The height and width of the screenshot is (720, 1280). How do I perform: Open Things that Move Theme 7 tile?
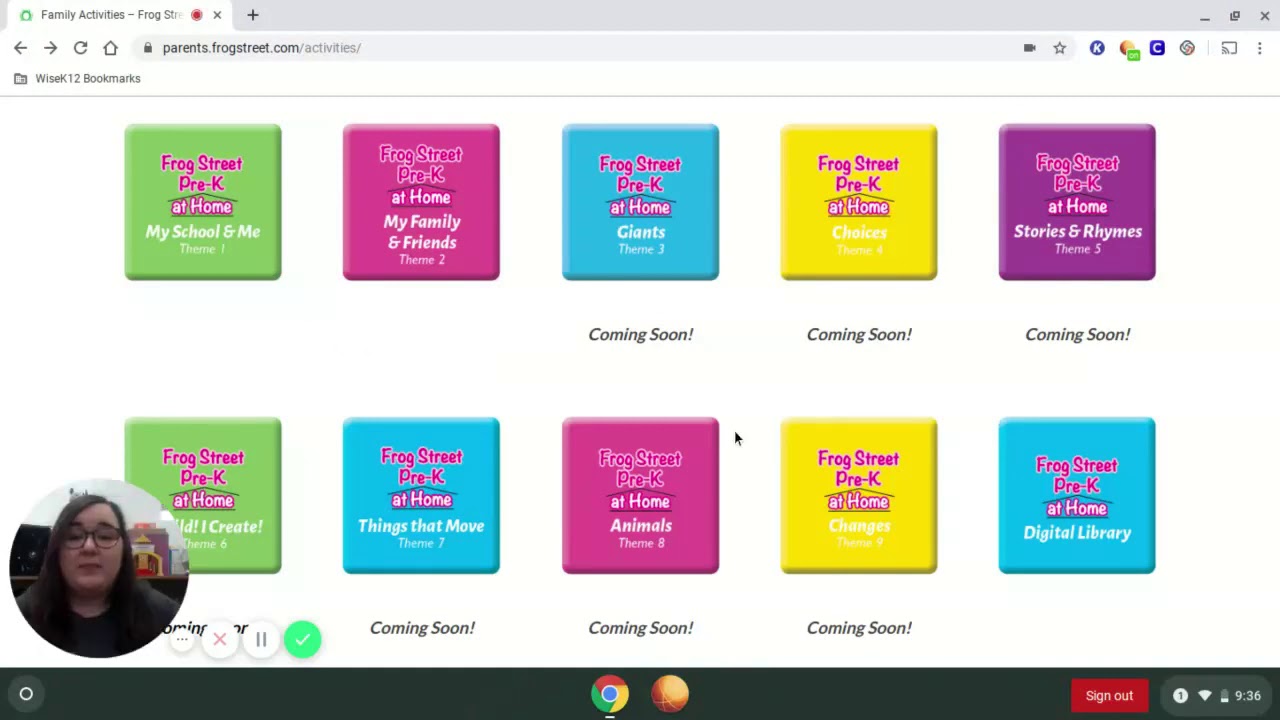point(421,496)
